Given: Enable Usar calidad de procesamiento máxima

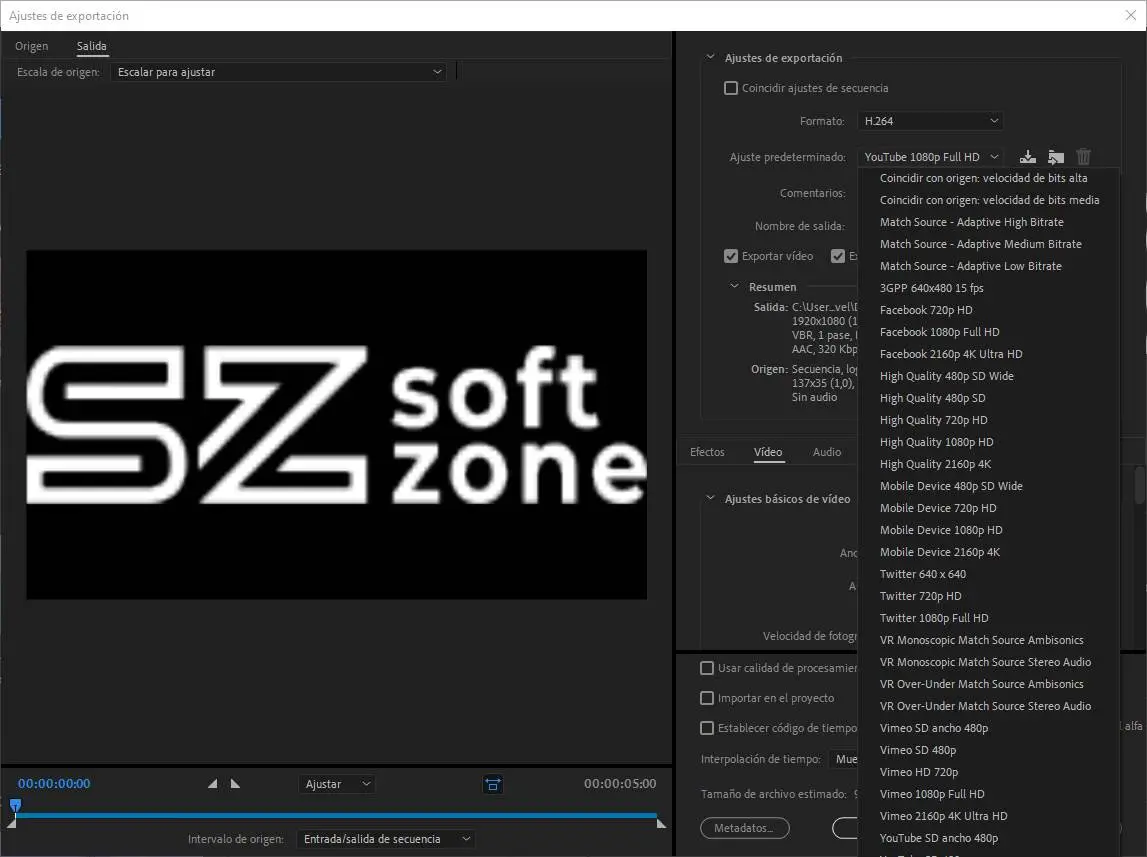Looking at the screenshot, I should point(707,668).
